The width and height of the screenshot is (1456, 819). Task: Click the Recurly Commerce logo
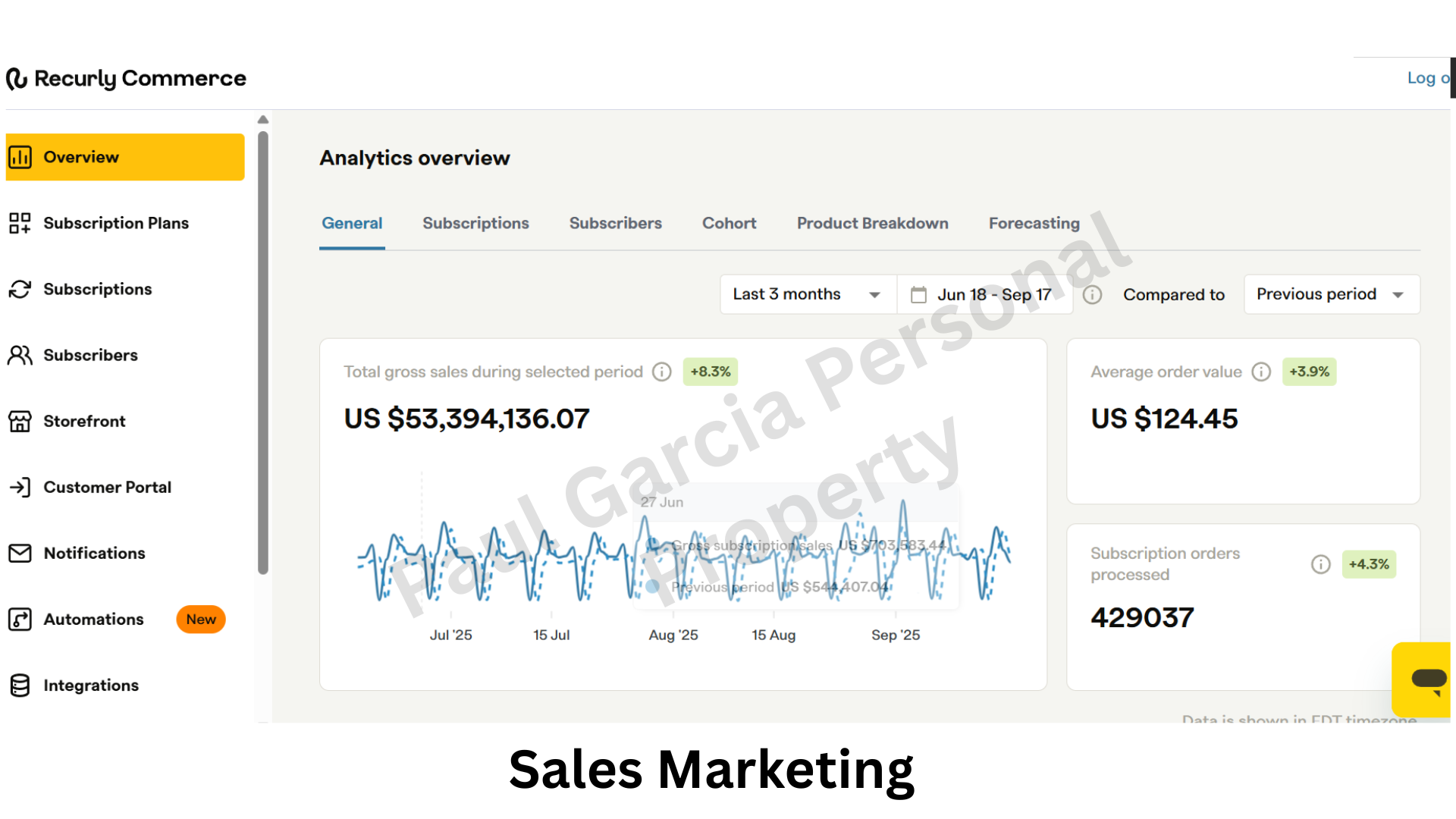(126, 78)
